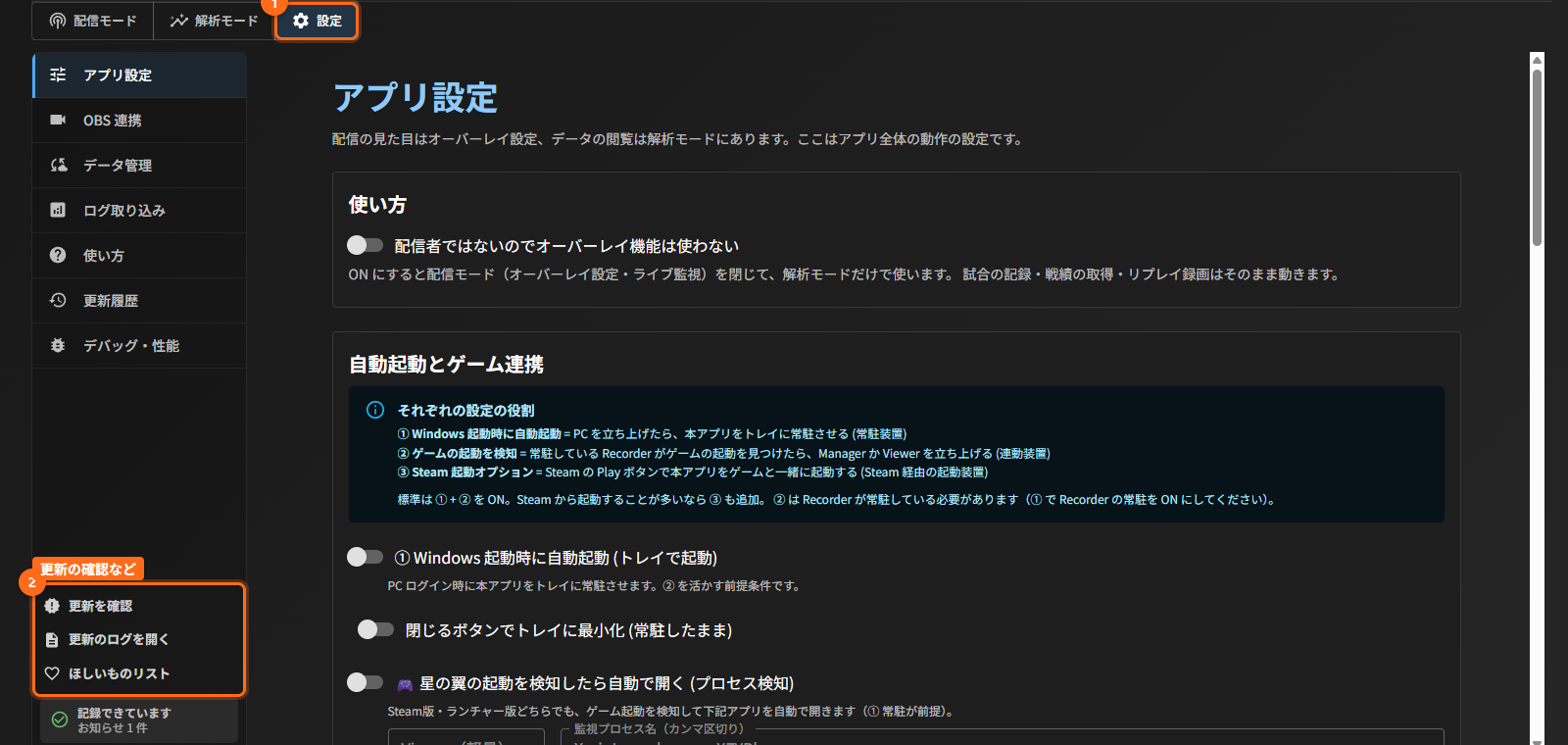This screenshot has width=1568, height=745.
Task: Click the アプリ設定 page heading
Action: coord(416,97)
